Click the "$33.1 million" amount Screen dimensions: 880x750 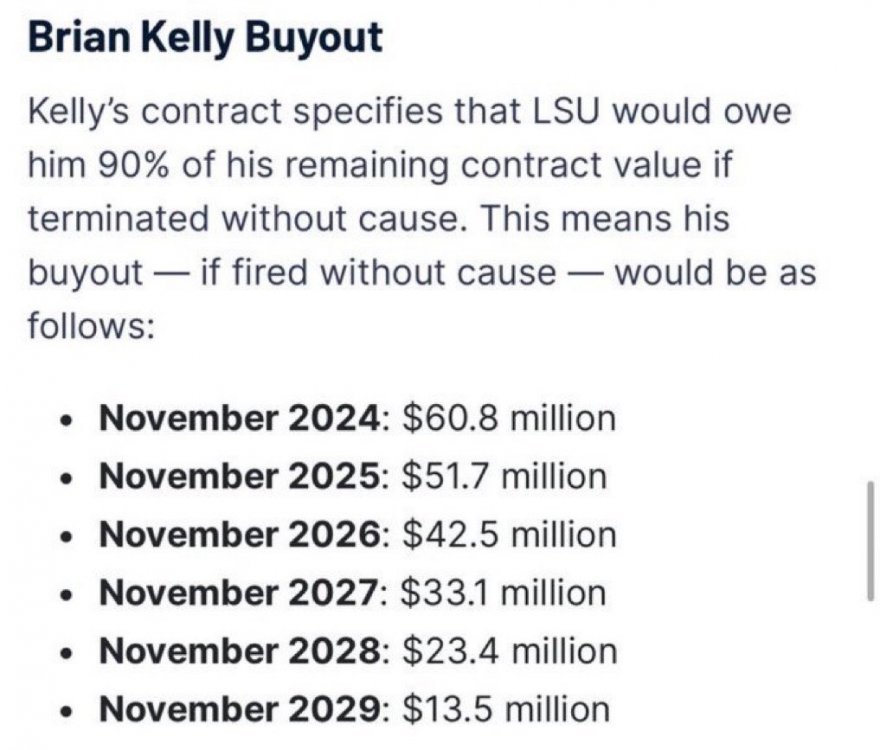click(504, 592)
